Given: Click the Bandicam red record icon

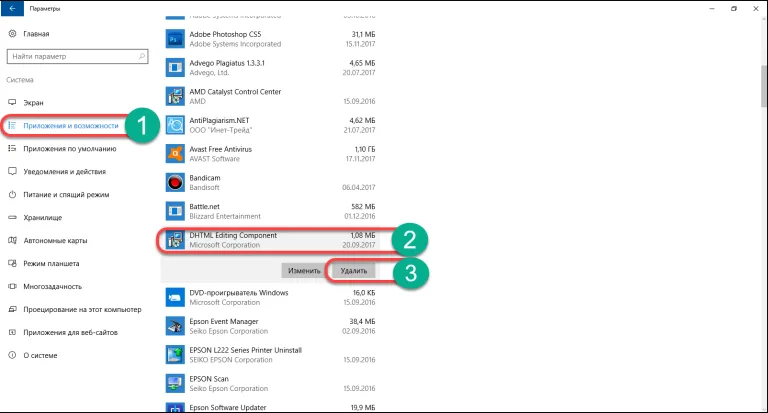Looking at the screenshot, I should [175, 183].
